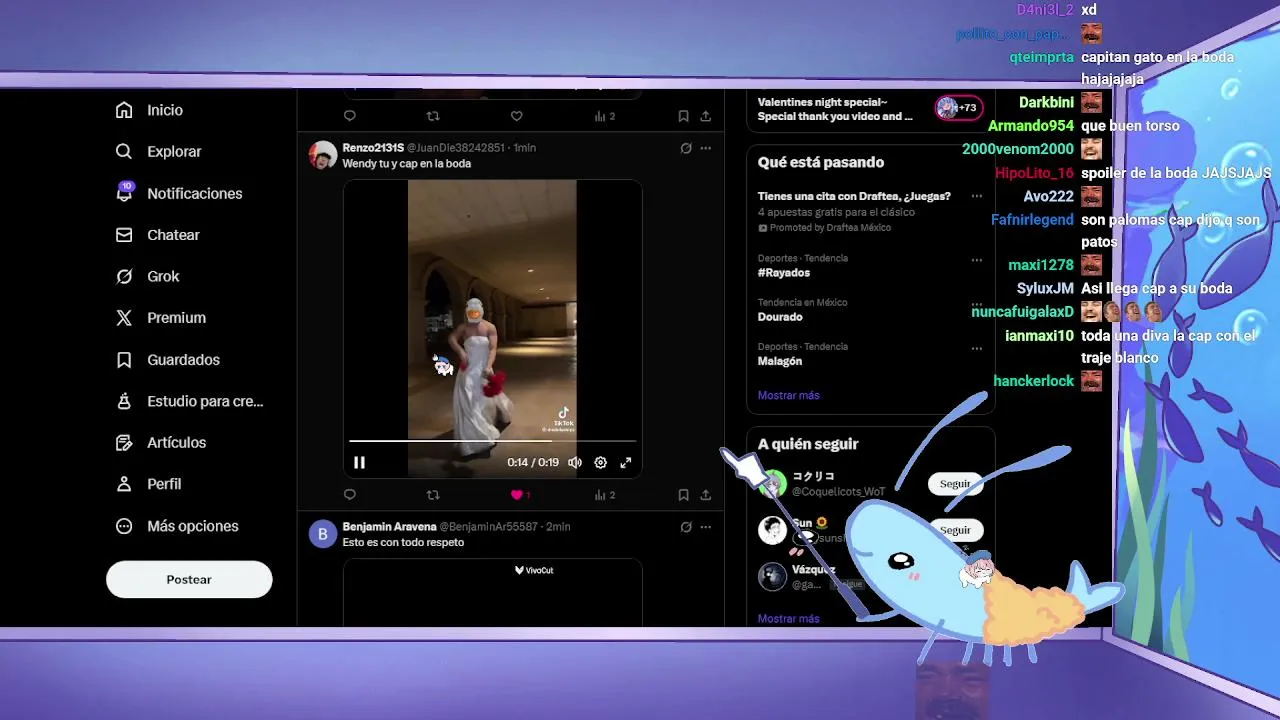The height and width of the screenshot is (720, 1280).
Task: Open the Sun suggested account avatar
Action: coord(772,530)
